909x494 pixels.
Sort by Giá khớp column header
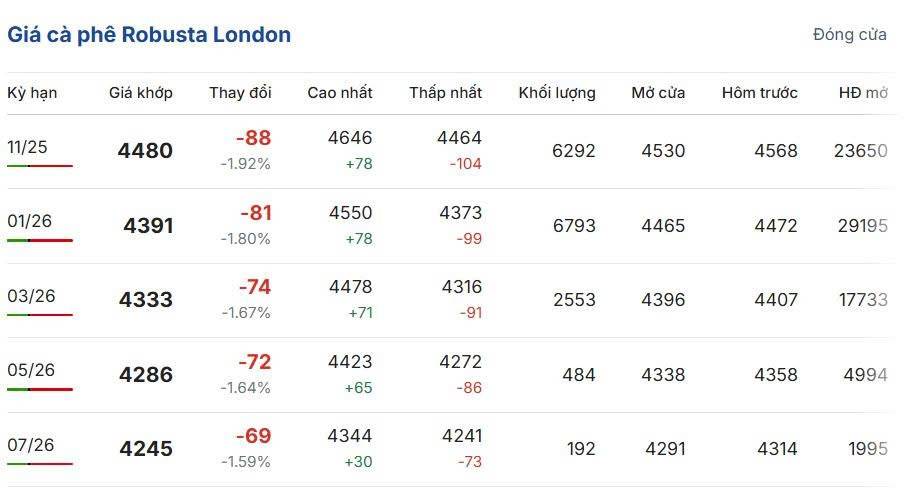tap(140, 93)
